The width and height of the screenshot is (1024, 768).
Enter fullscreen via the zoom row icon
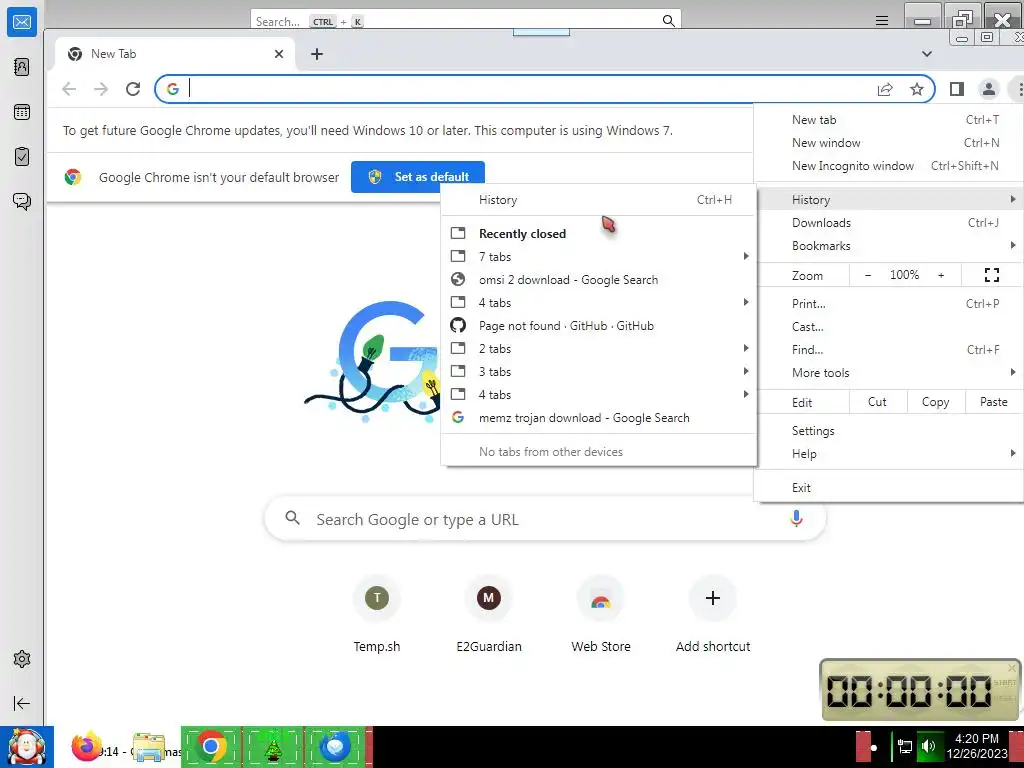click(x=991, y=275)
